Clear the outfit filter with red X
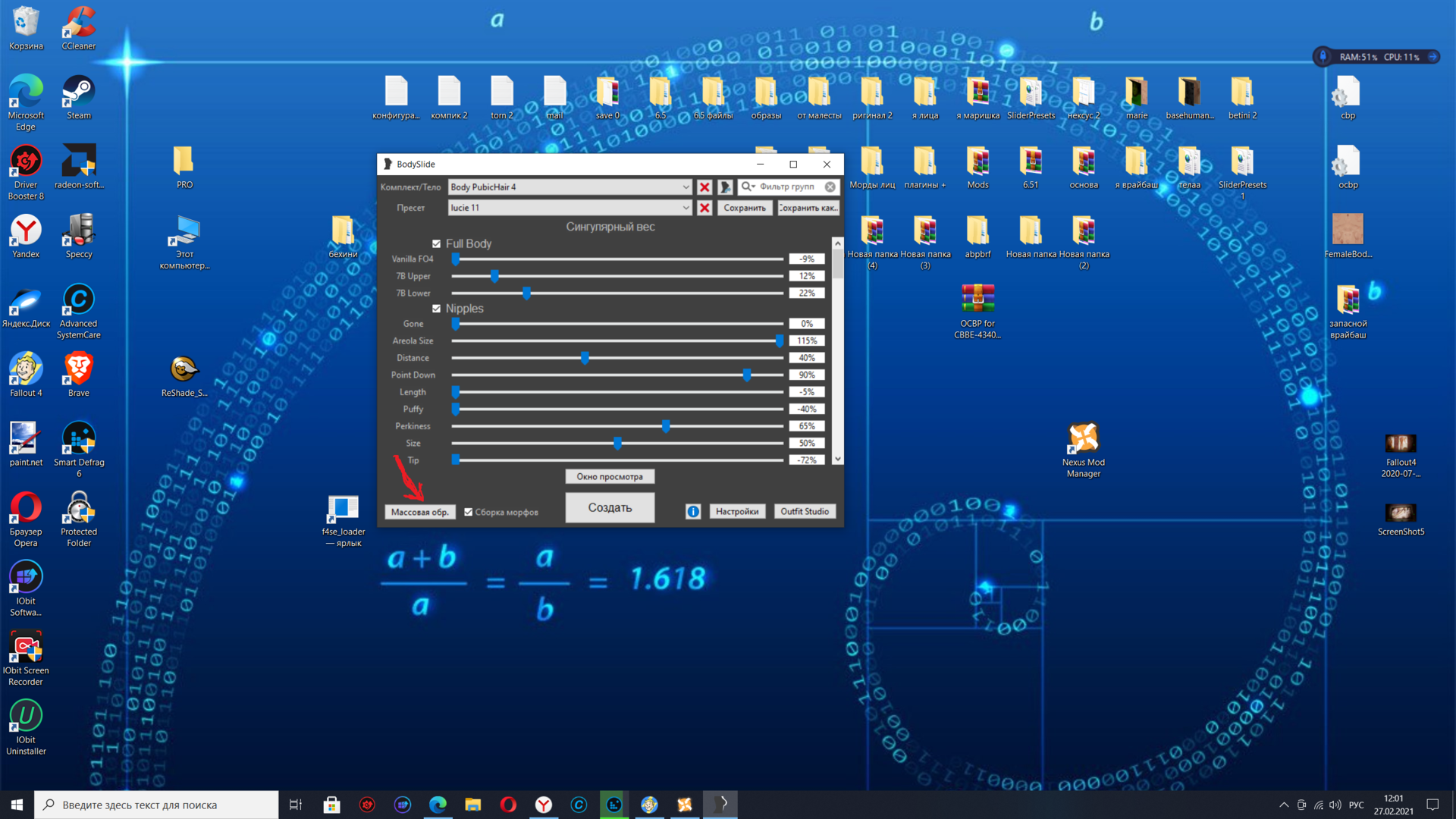 [704, 187]
